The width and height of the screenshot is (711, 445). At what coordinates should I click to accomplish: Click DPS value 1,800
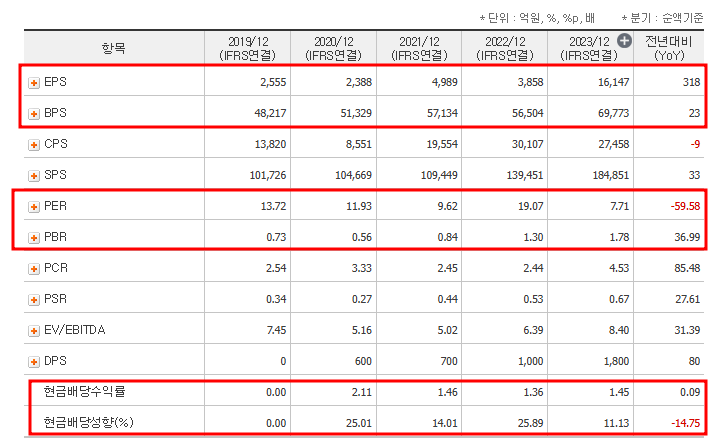pos(616,361)
